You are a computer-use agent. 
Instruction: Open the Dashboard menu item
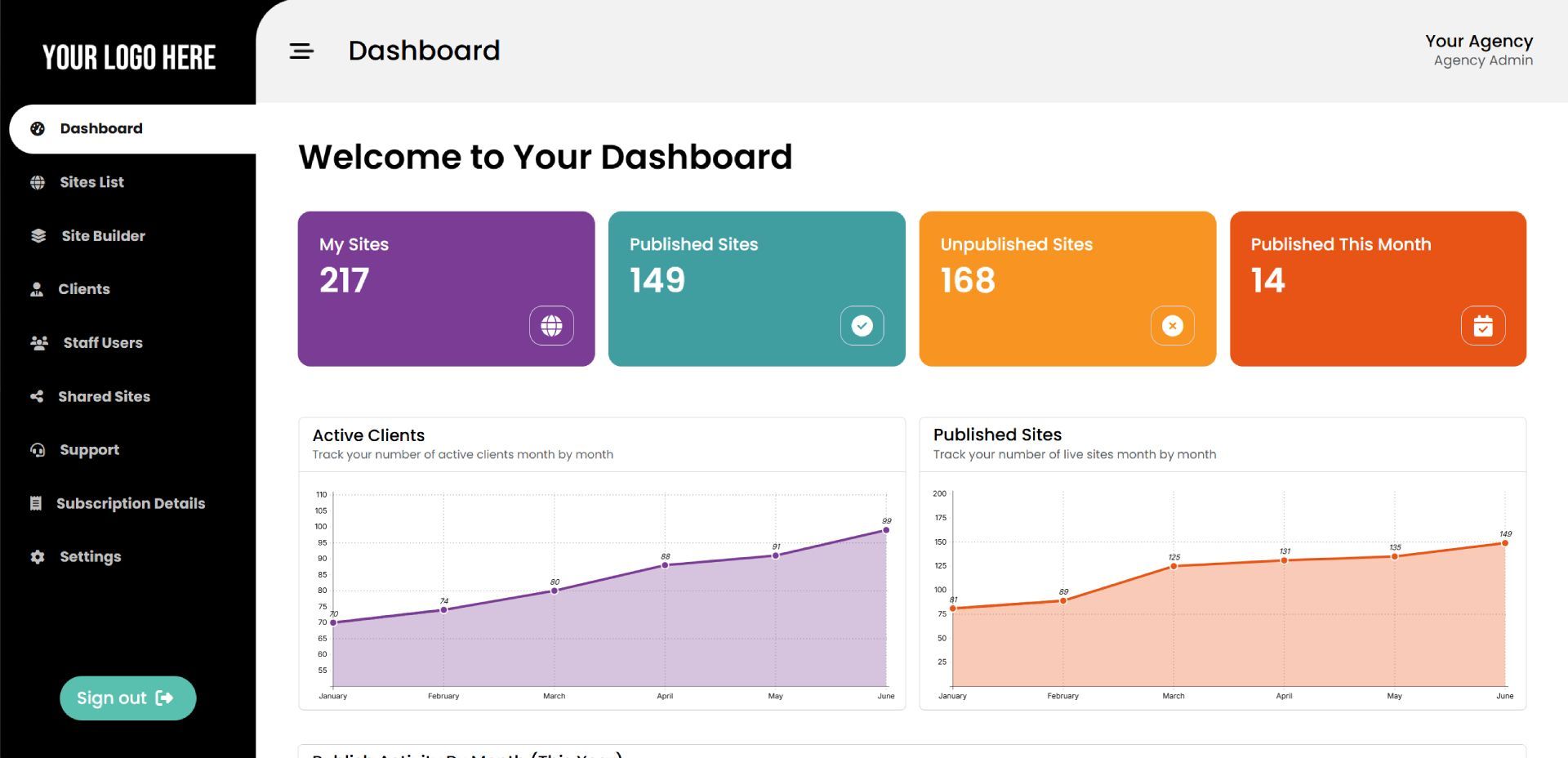coord(101,129)
